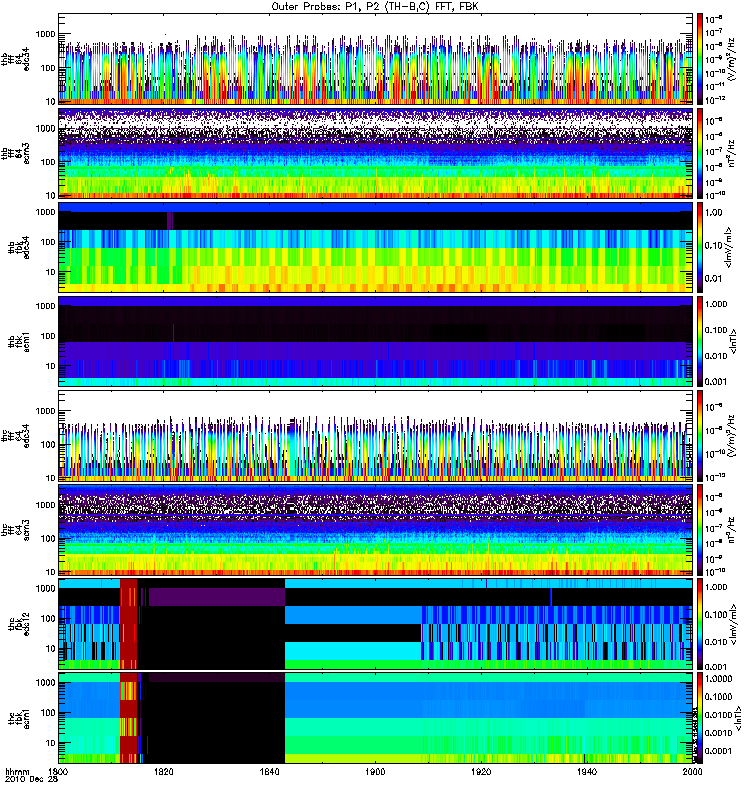Screen dimensions: 750x800
Task: Click the 1920 time tick label
Action: click(481, 772)
